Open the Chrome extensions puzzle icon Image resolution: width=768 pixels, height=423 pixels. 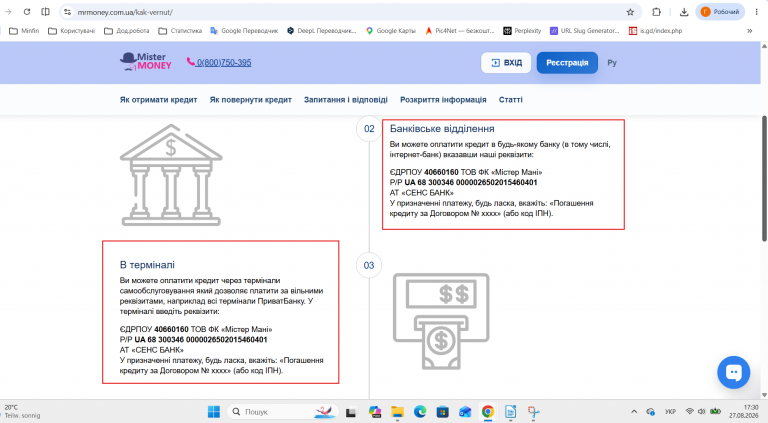point(656,12)
